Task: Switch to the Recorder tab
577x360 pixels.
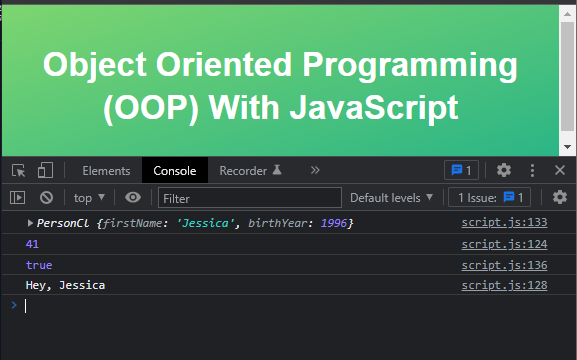Action: coord(251,171)
